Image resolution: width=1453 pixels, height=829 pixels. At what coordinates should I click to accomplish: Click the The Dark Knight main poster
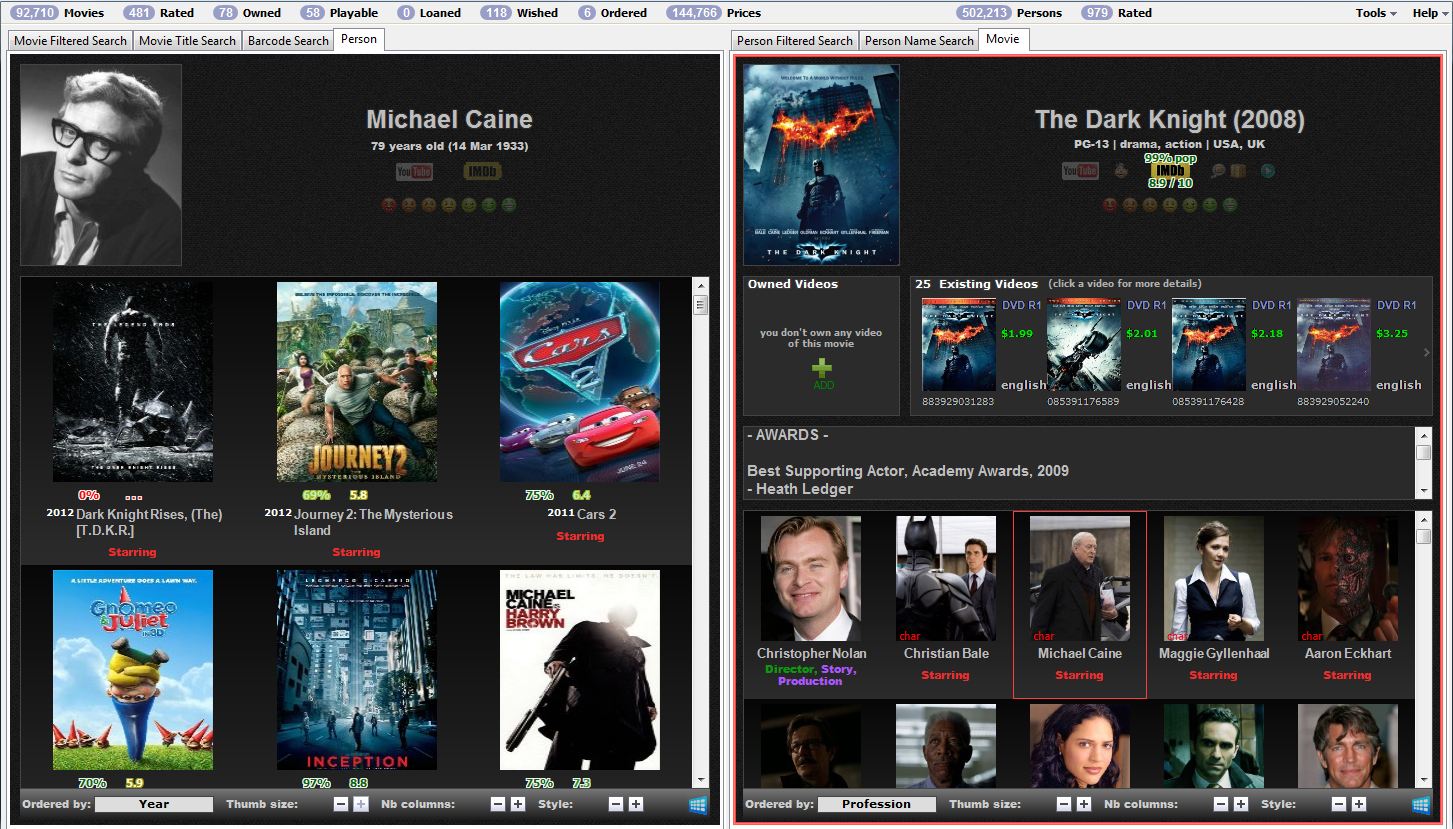[821, 165]
